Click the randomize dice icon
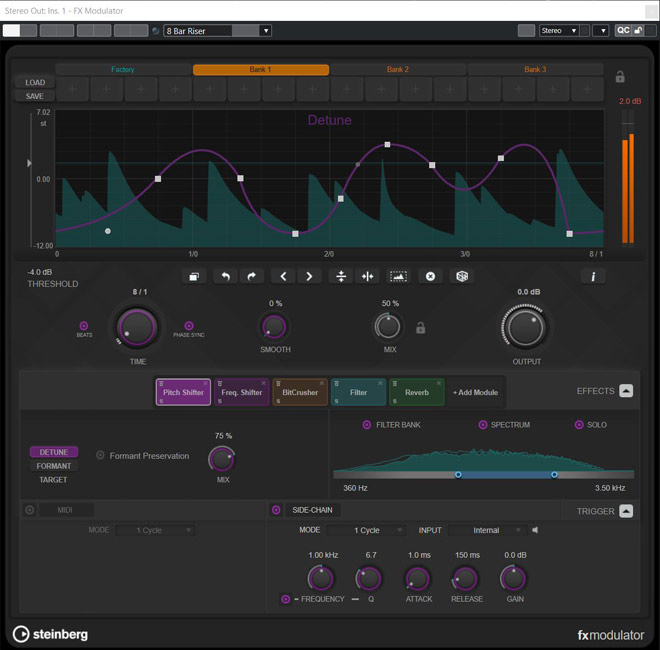The height and width of the screenshot is (650, 660). (462, 277)
